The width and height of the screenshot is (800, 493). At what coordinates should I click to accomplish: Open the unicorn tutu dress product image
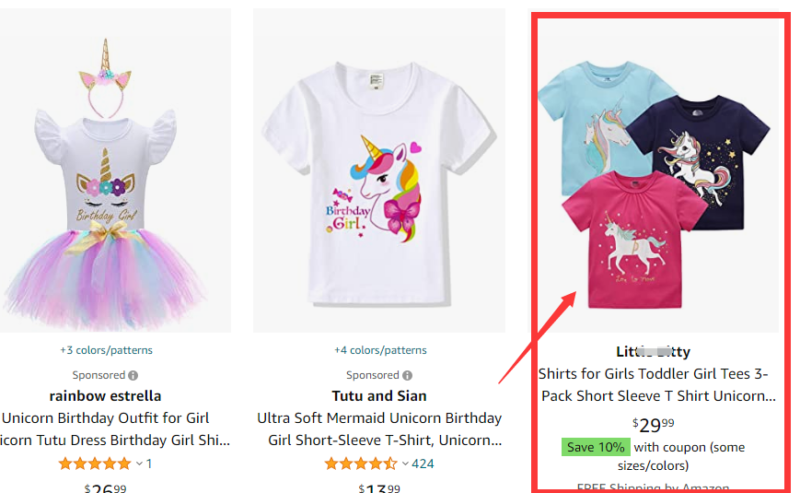[x=115, y=170]
